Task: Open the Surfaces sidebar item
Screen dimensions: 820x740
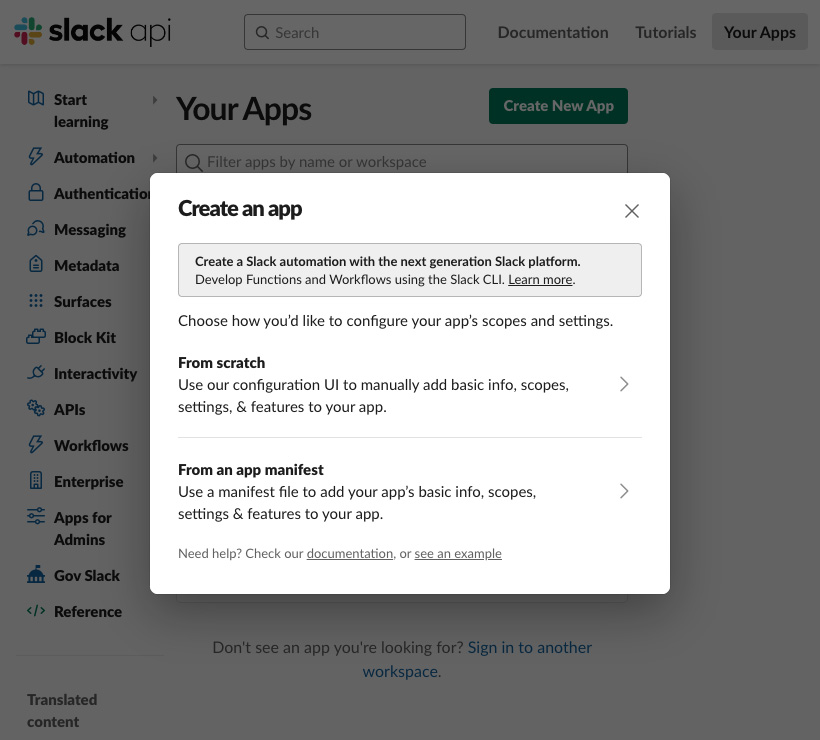Action: tap(82, 302)
